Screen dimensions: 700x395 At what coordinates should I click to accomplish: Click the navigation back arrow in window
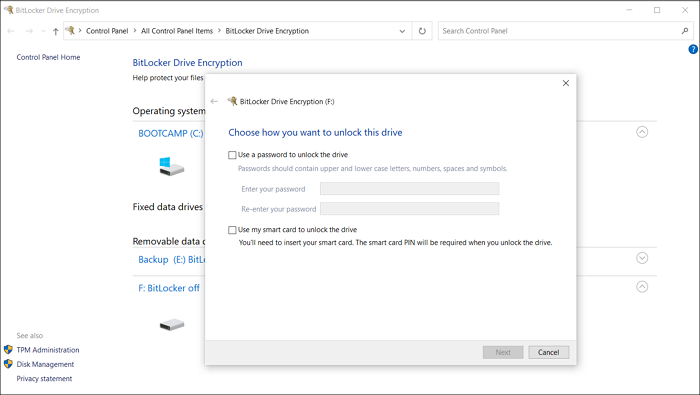(11, 31)
